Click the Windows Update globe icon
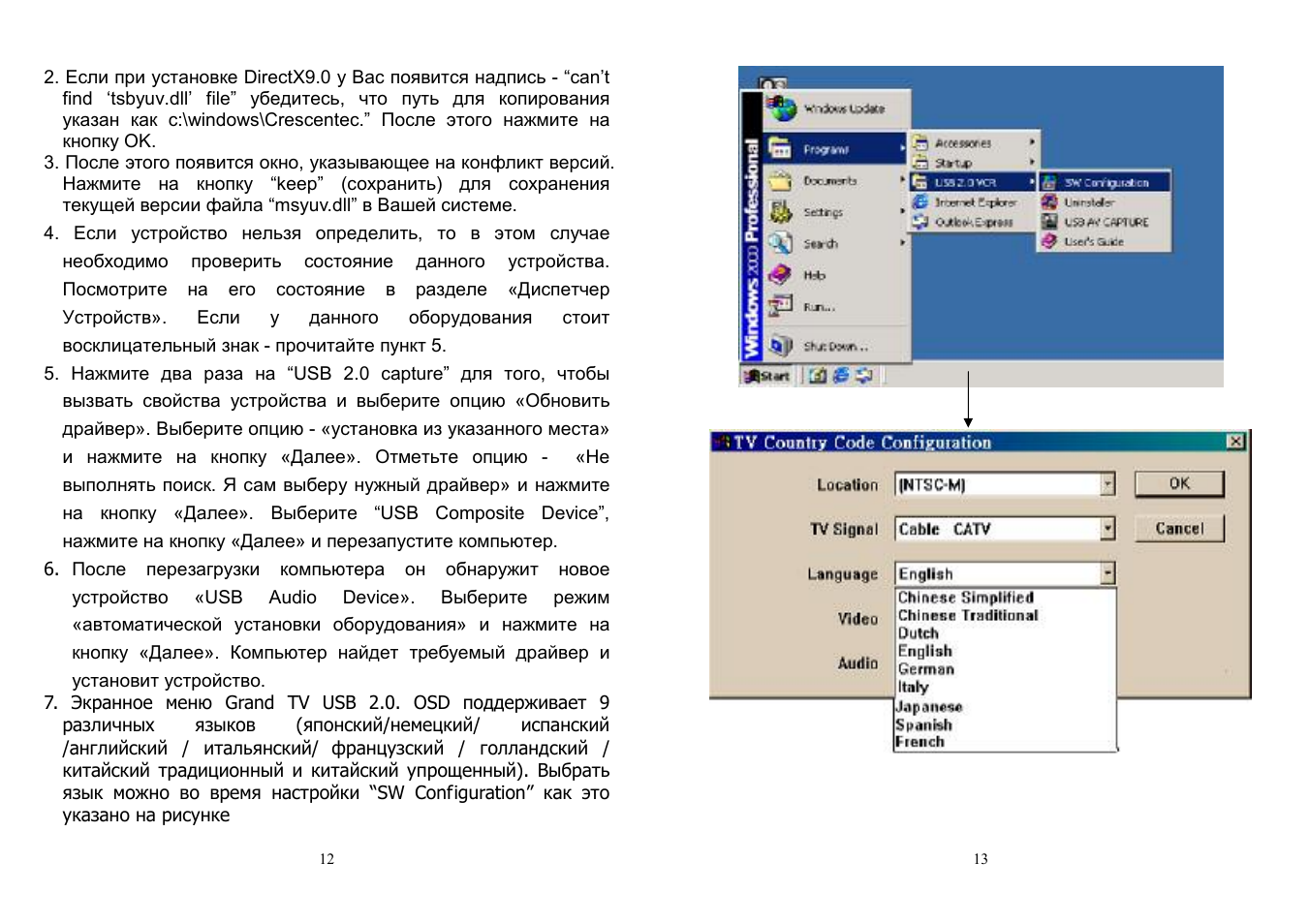The image size is (1309, 924). point(781,107)
